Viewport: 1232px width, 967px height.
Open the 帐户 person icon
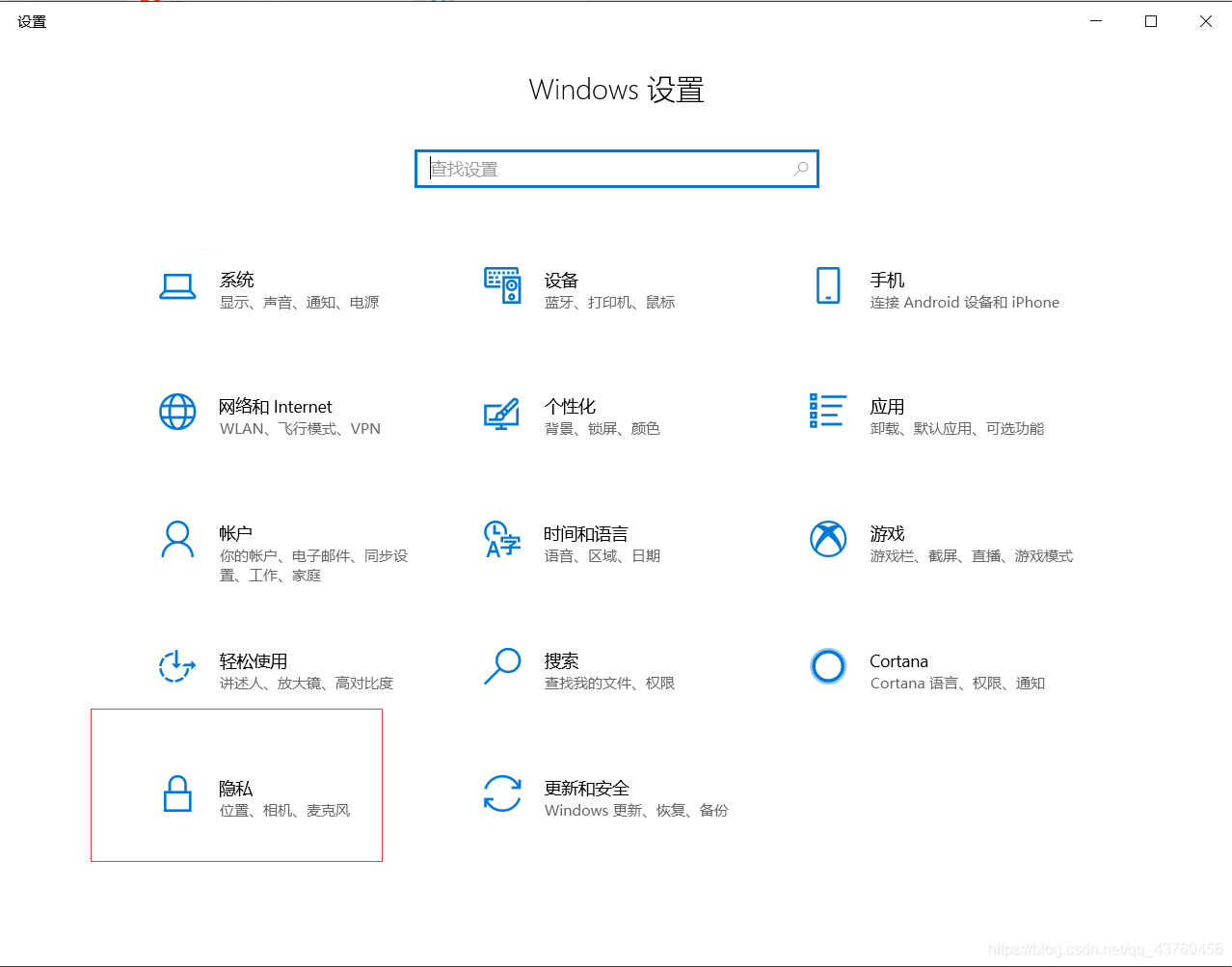pos(177,540)
